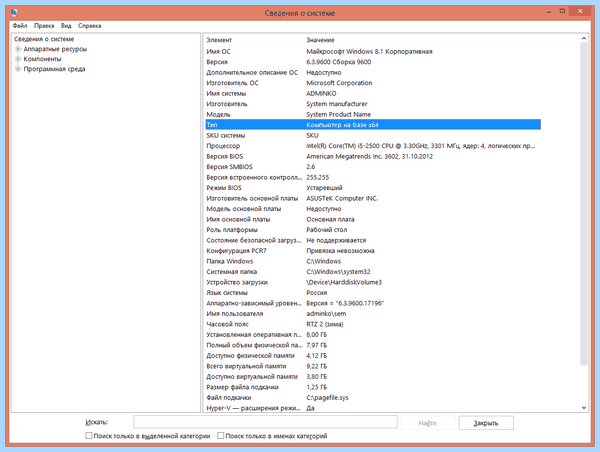
Task: Select the Hyper-V расширения режима row
Action: 373,408
